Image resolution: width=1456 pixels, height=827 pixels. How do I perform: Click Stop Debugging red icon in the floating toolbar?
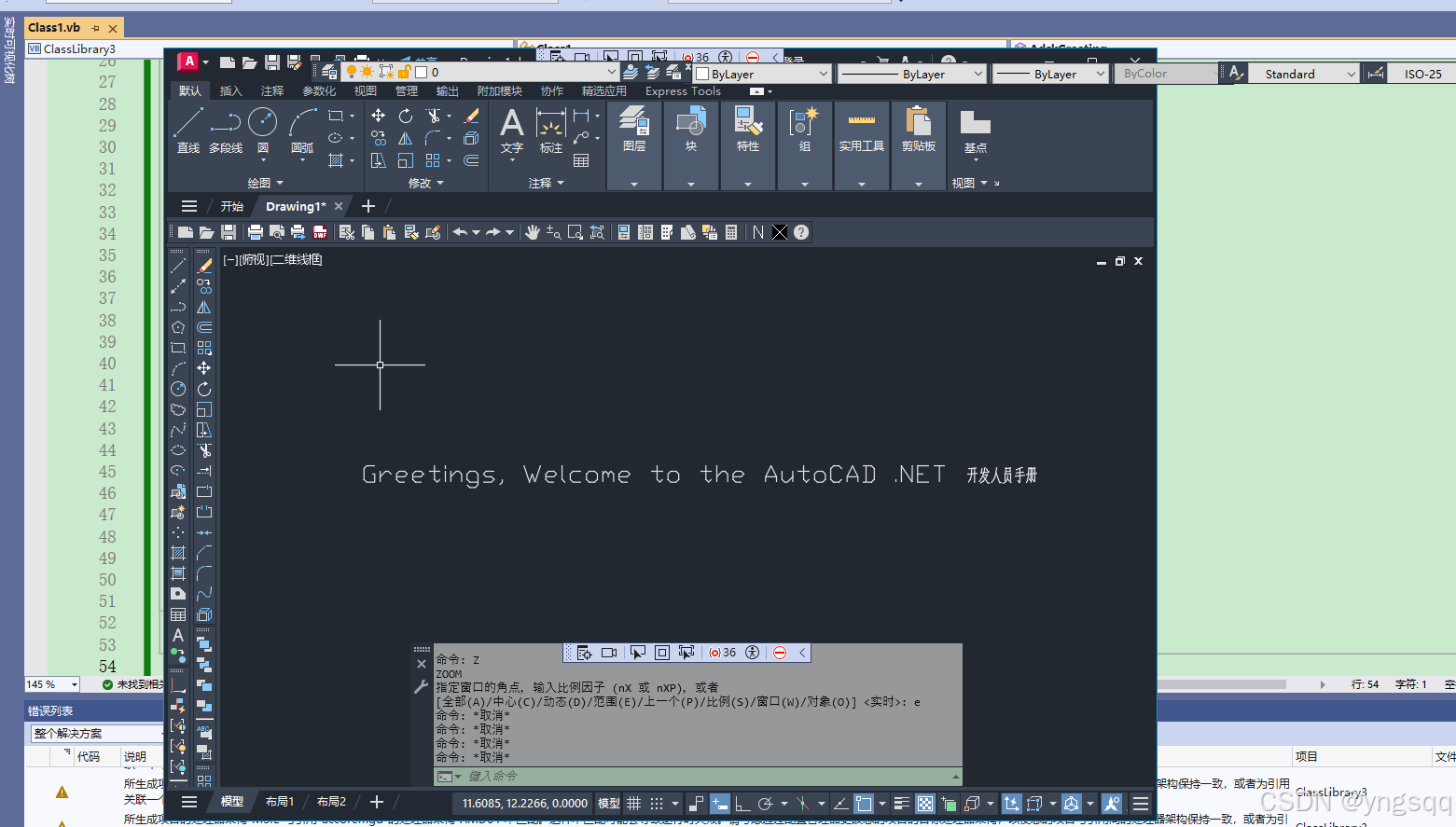coord(780,653)
